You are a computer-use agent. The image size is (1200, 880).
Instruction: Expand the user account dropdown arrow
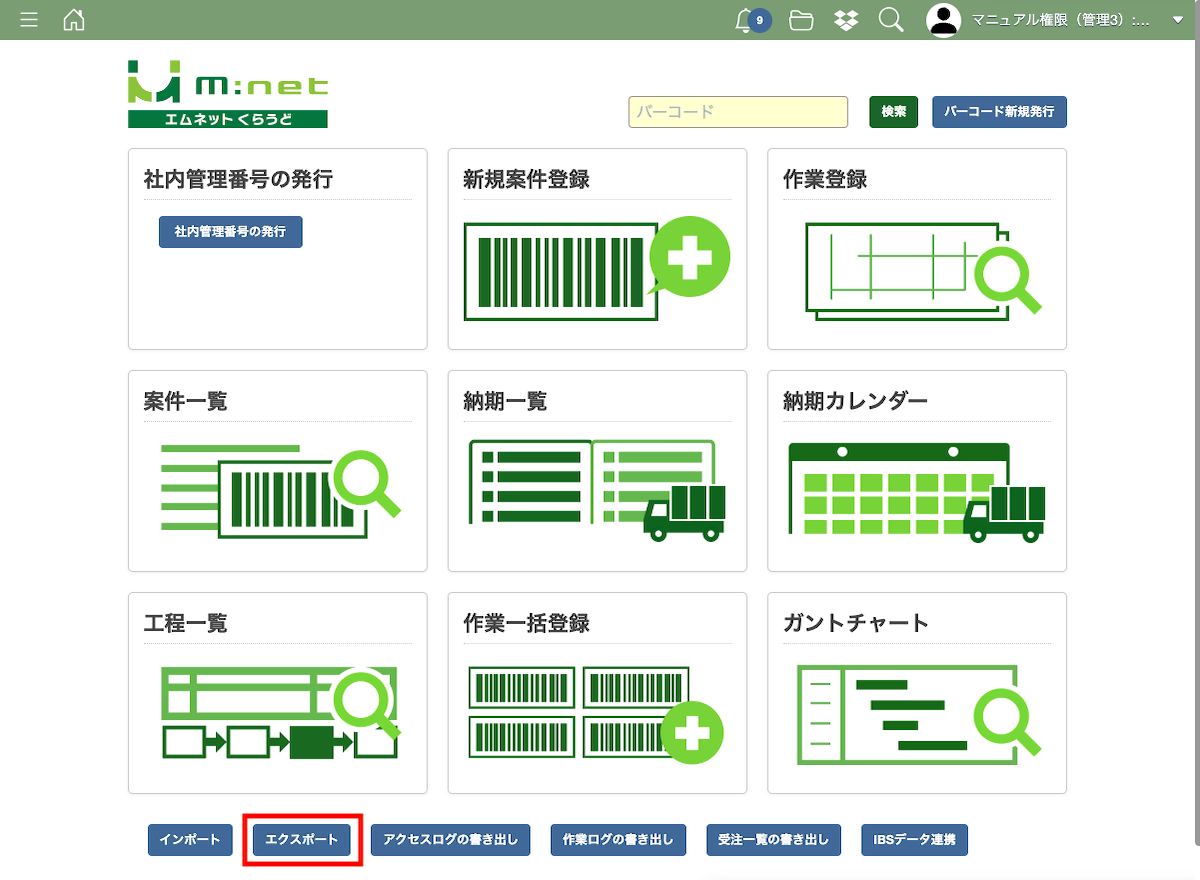[x=1177, y=20]
